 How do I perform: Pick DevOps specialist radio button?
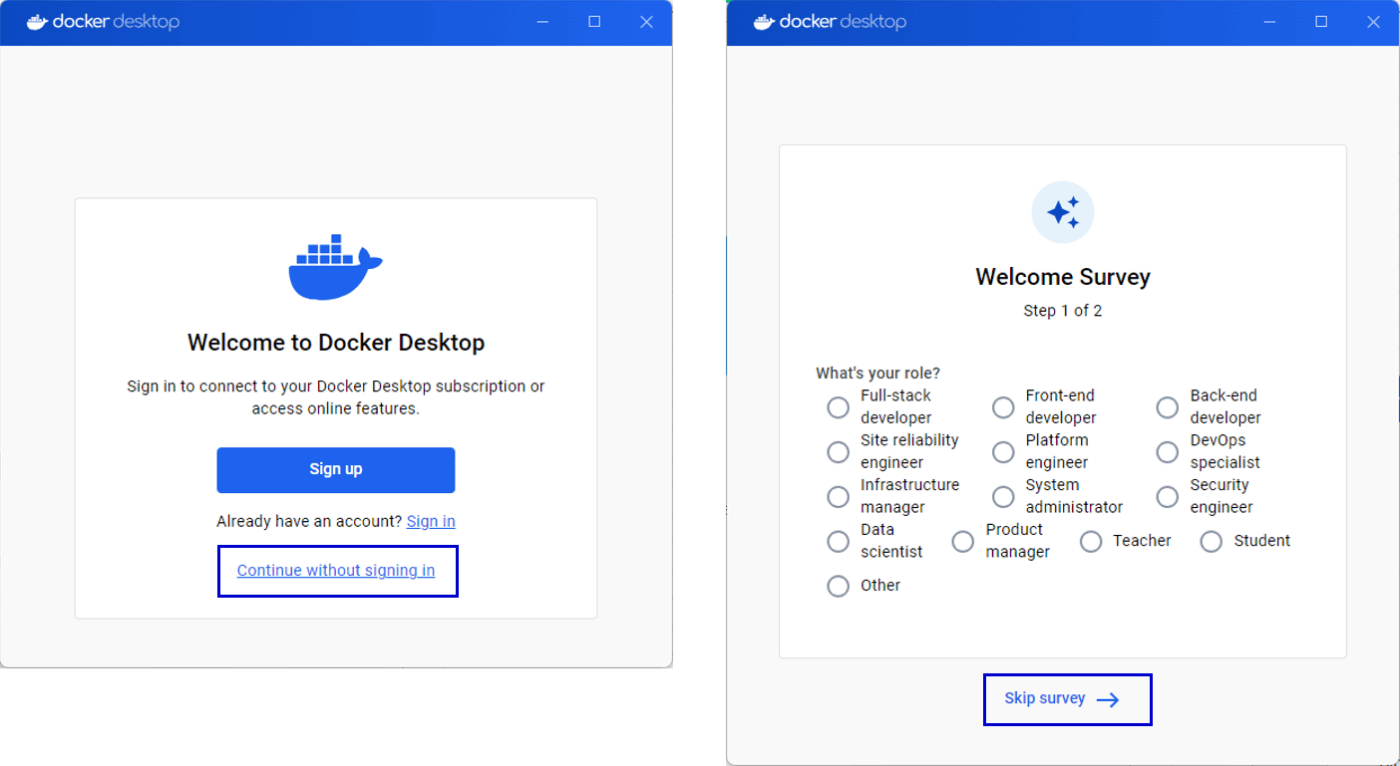(x=1167, y=452)
